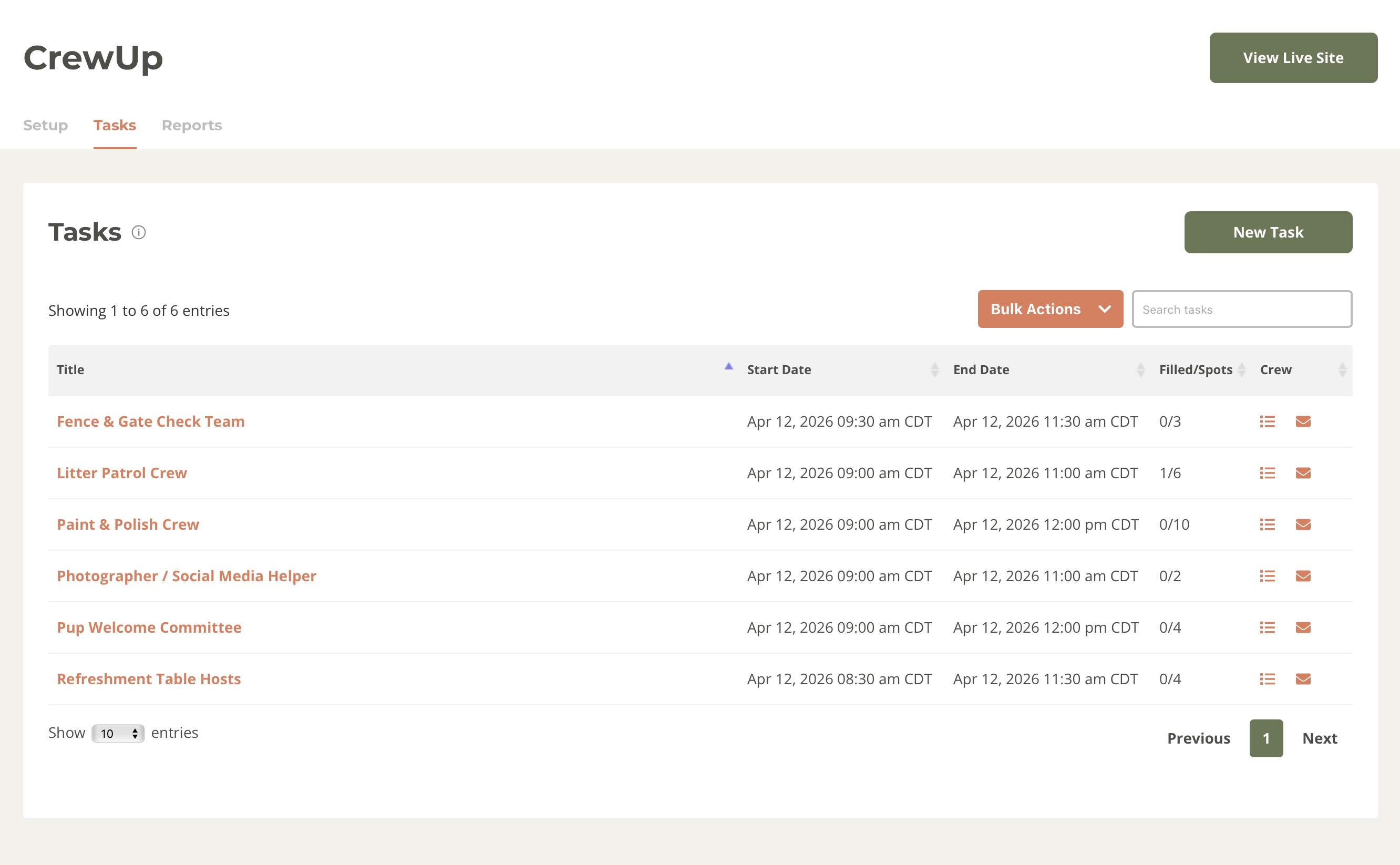Open the Reports tab
This screenshot has width=1400, height=865.
[x=192, y=125]
